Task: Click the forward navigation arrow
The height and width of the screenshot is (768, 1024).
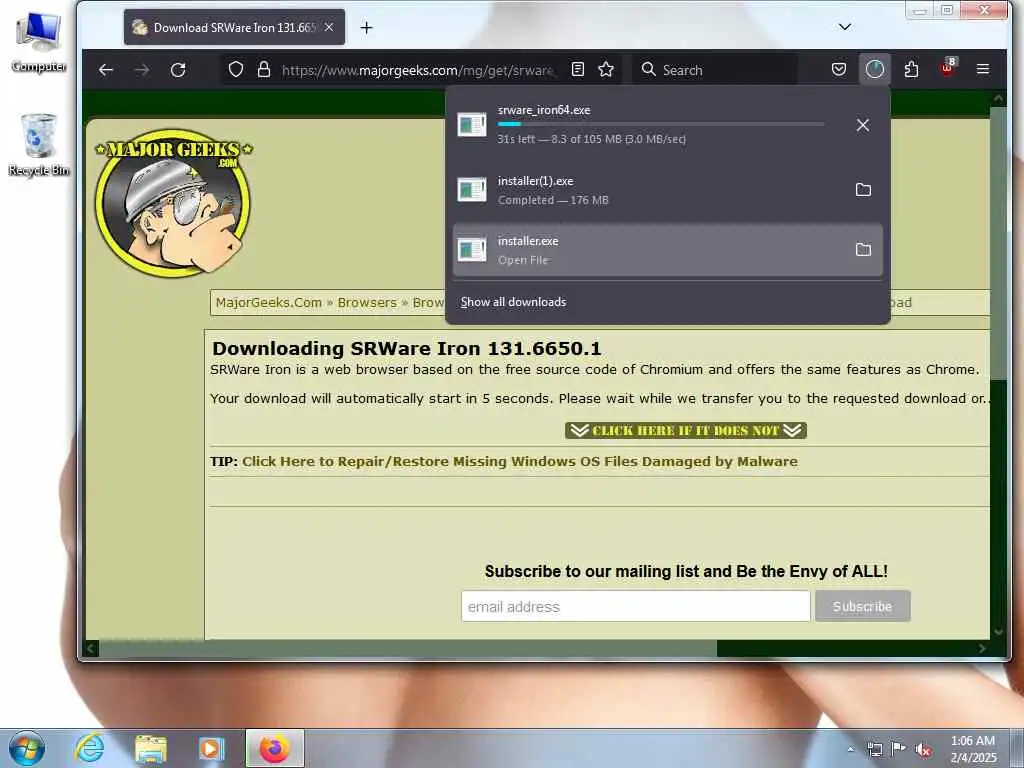Action: [142, 70]
